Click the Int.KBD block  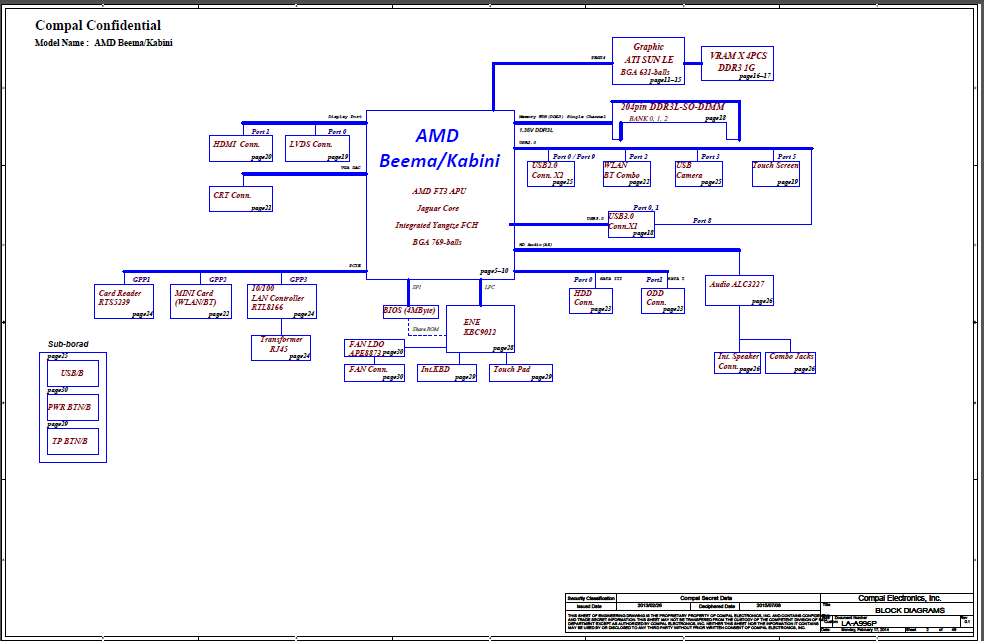[x=447, y=373]
